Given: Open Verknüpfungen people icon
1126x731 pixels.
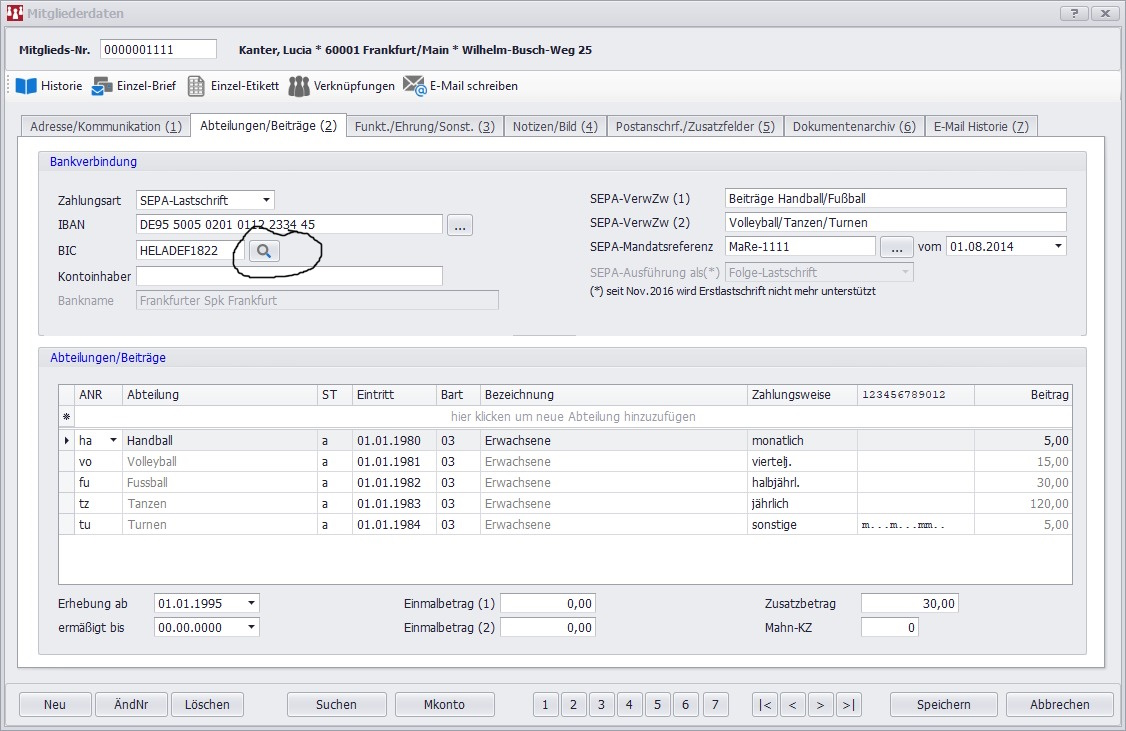Looking at the screenshot, I should pyautogui.click(x=299, y=86).
